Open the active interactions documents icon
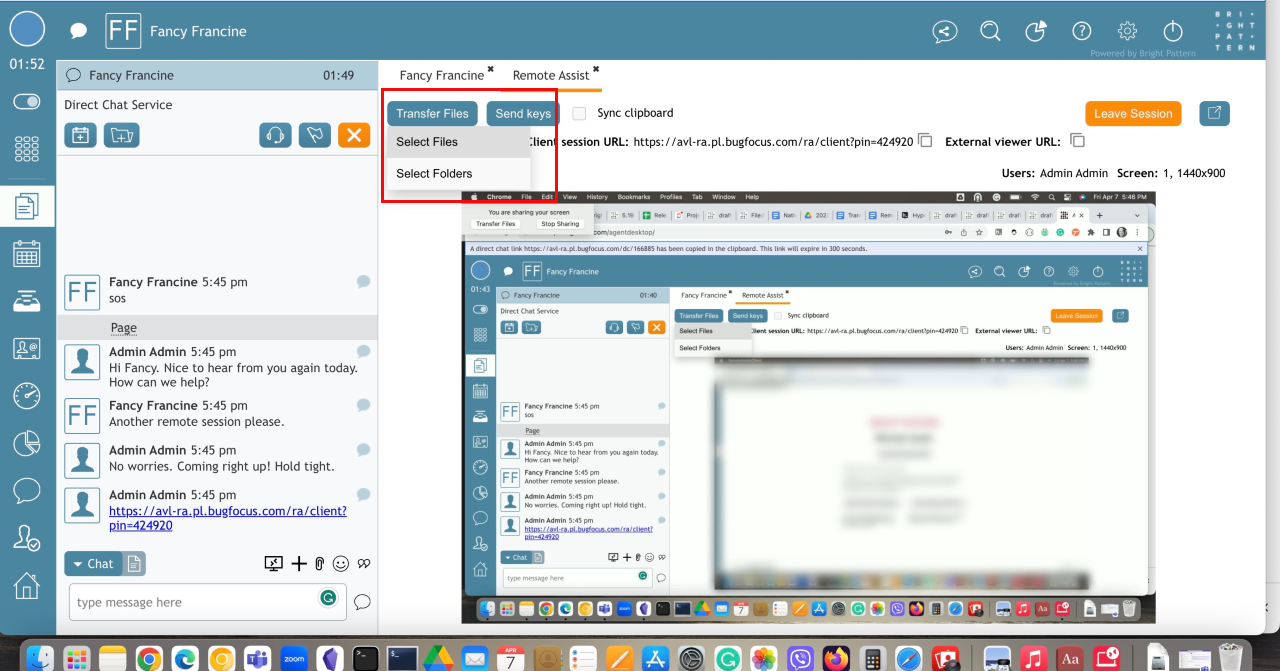The image size is (1280, 671). 27,207
